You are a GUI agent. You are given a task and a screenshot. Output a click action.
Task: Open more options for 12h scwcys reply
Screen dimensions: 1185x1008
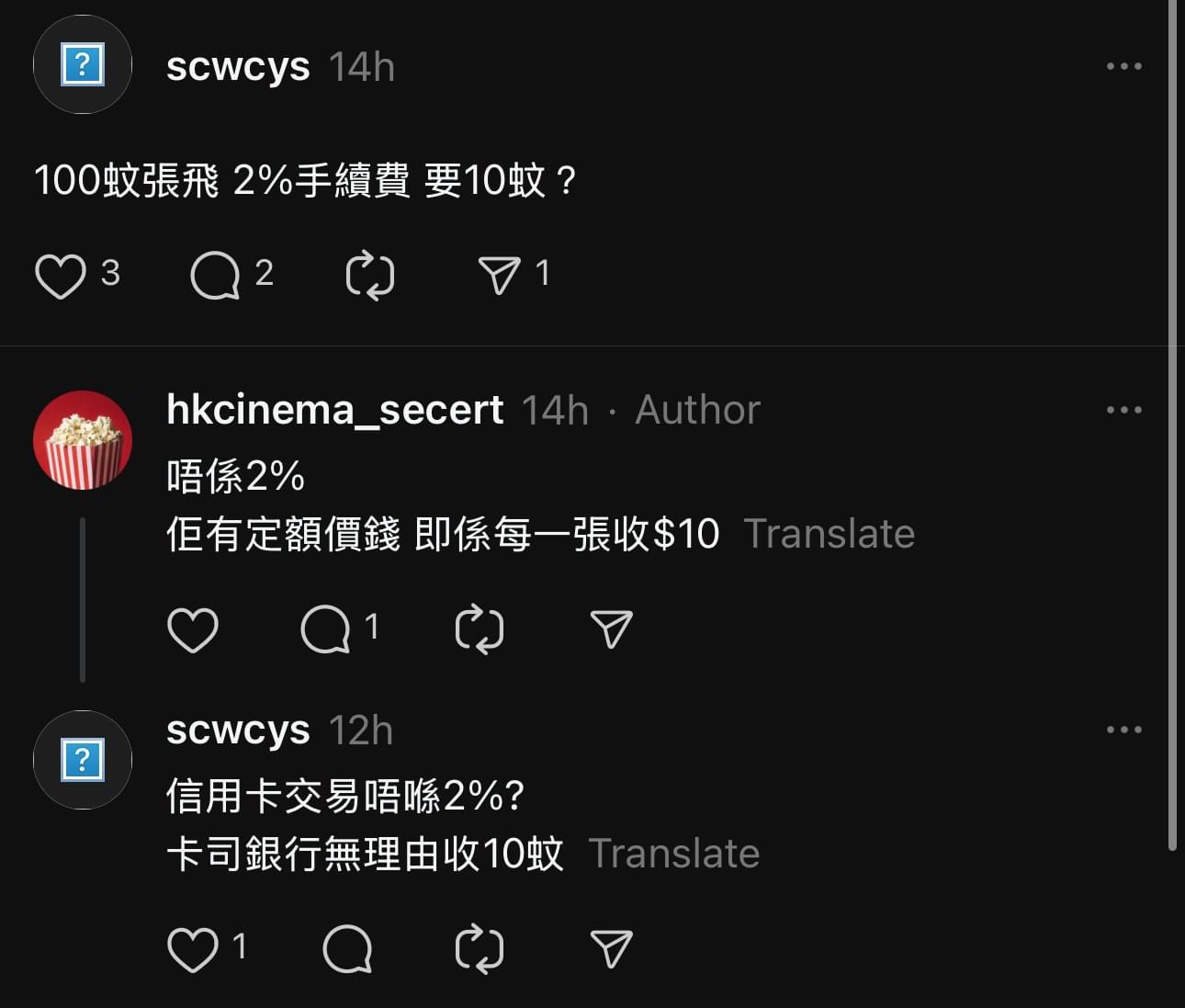coord(1124,730)
